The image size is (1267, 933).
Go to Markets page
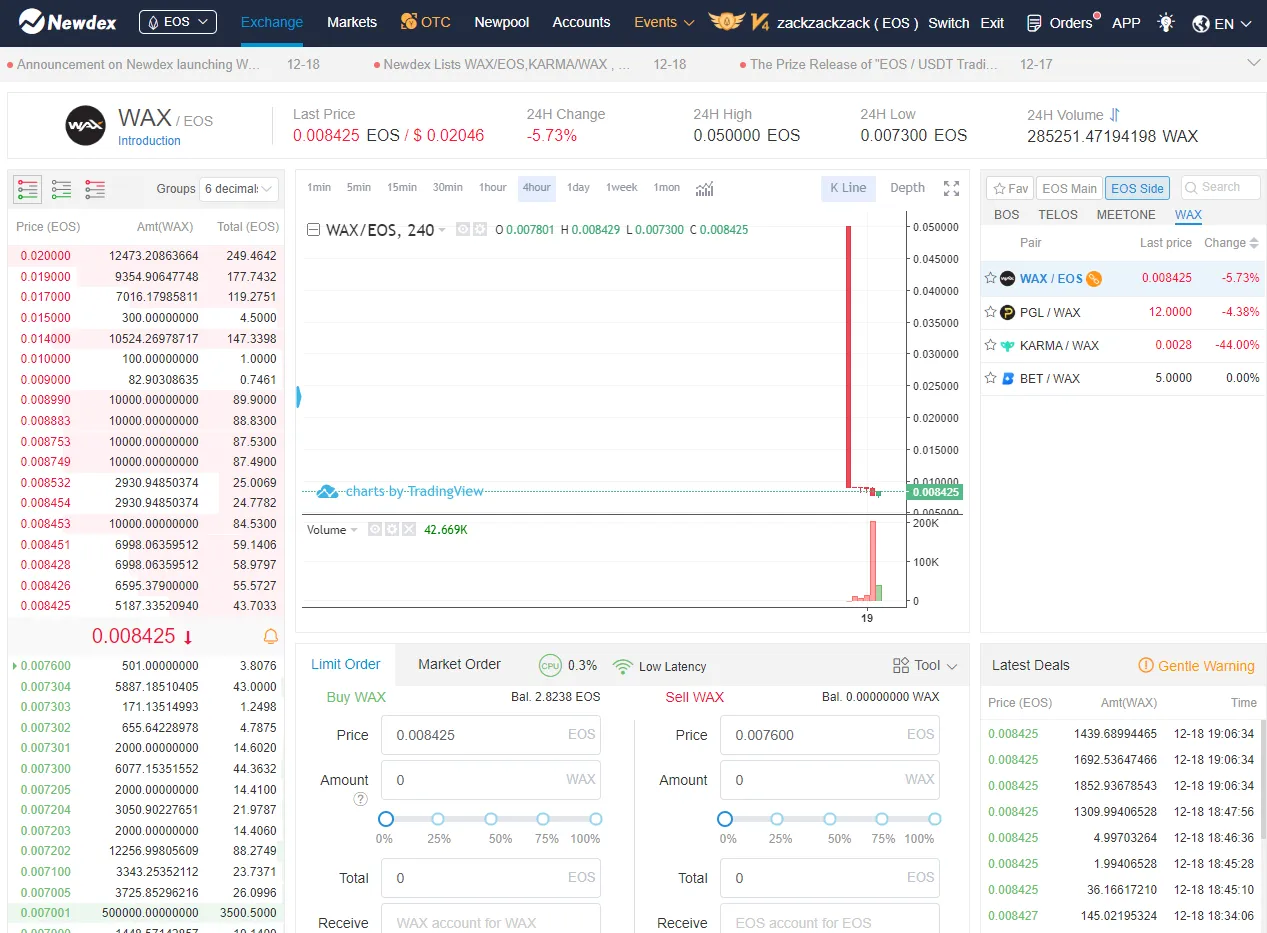point(352,22)
